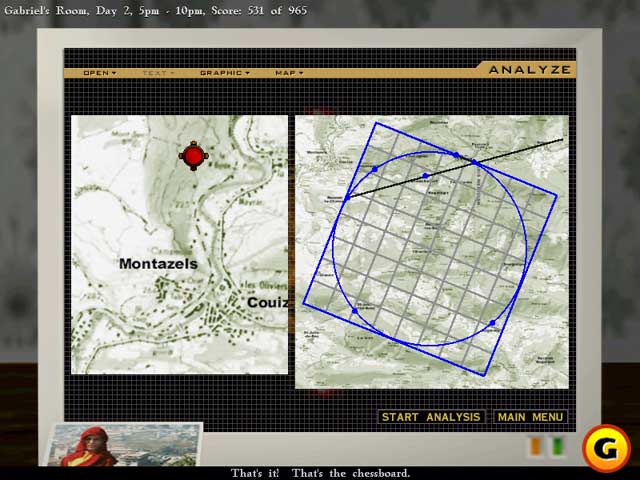
Task: Click the START ANALYSIS button
Action: (431, 417)
